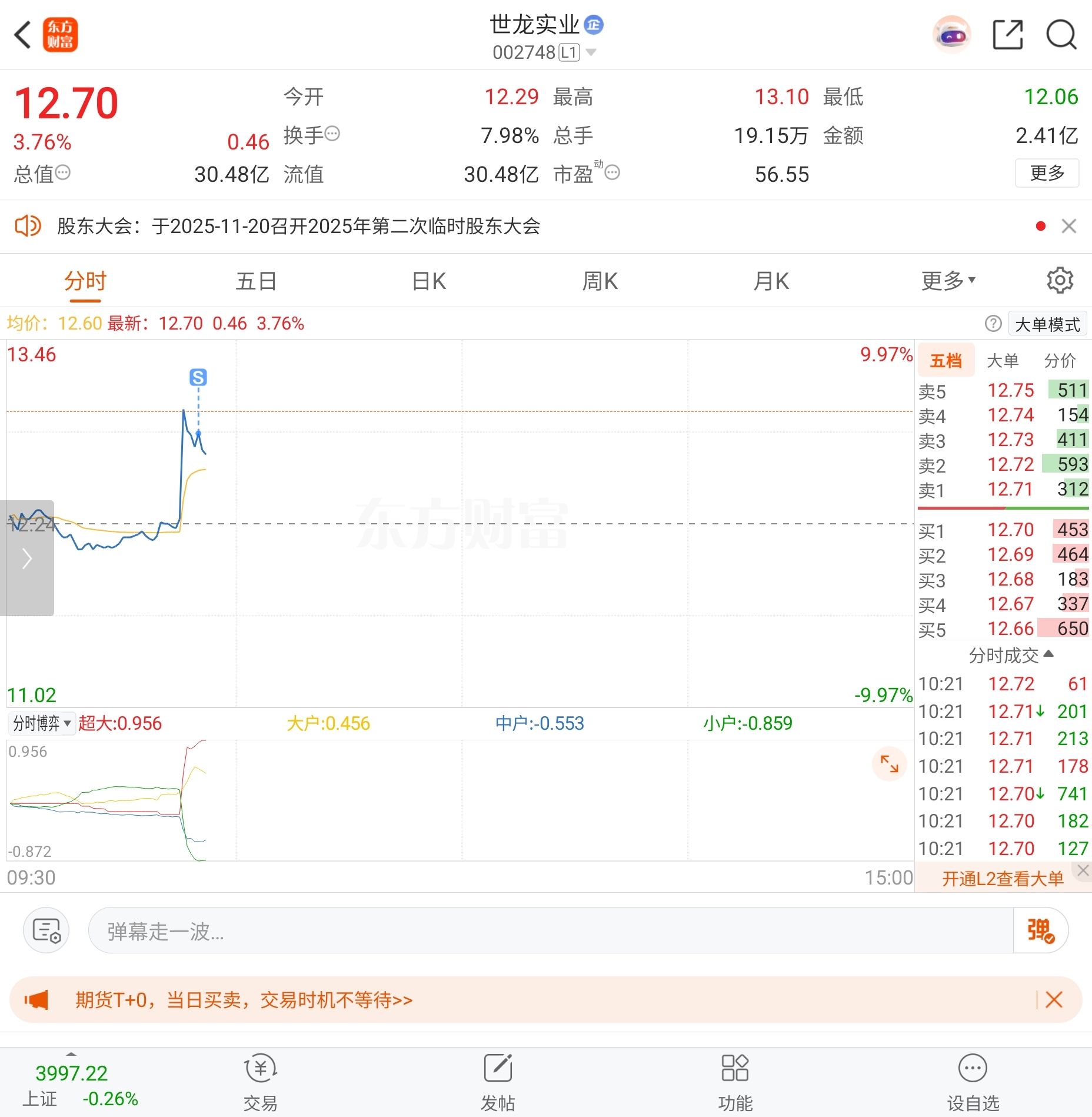Toggle 大单模式 button
This screenshot has height=1117, width=1092.
(x=1047, y=324)
